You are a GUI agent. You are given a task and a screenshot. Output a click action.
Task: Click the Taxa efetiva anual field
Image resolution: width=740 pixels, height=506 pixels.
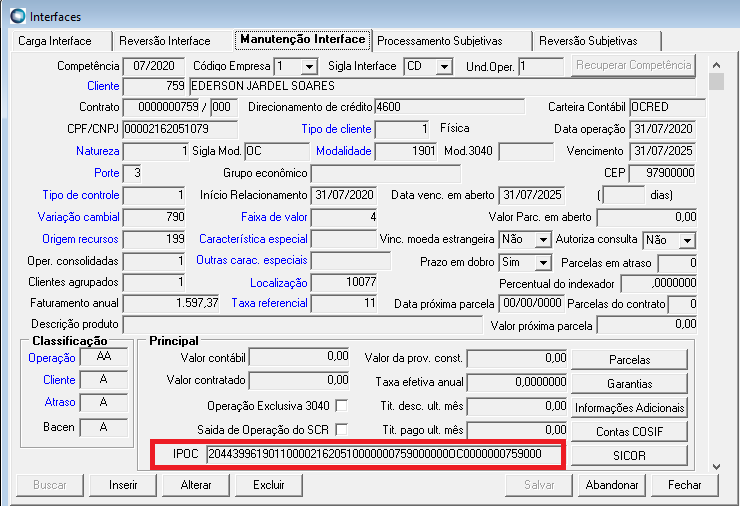click(517, 382)
